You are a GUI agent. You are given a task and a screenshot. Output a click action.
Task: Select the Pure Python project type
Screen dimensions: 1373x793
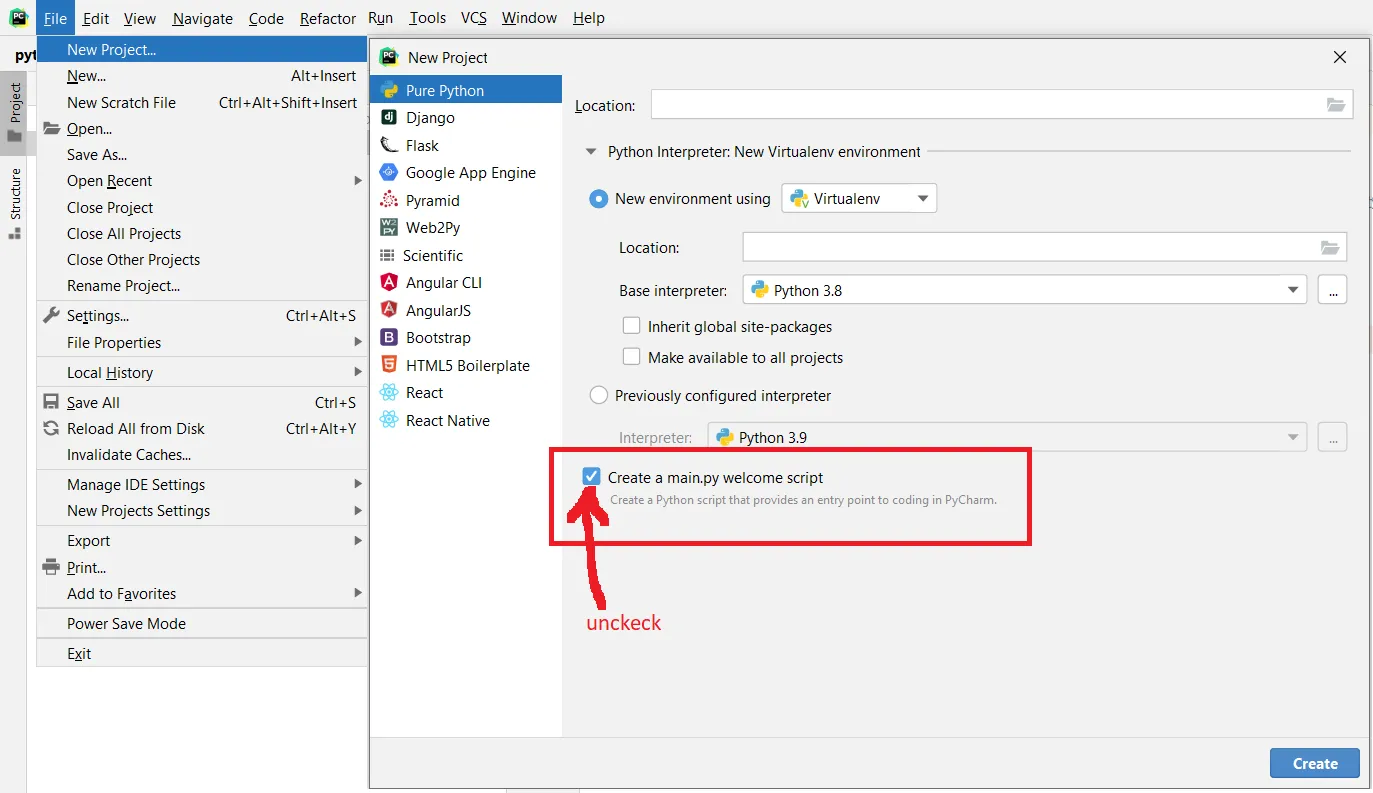tap(465, 90)
